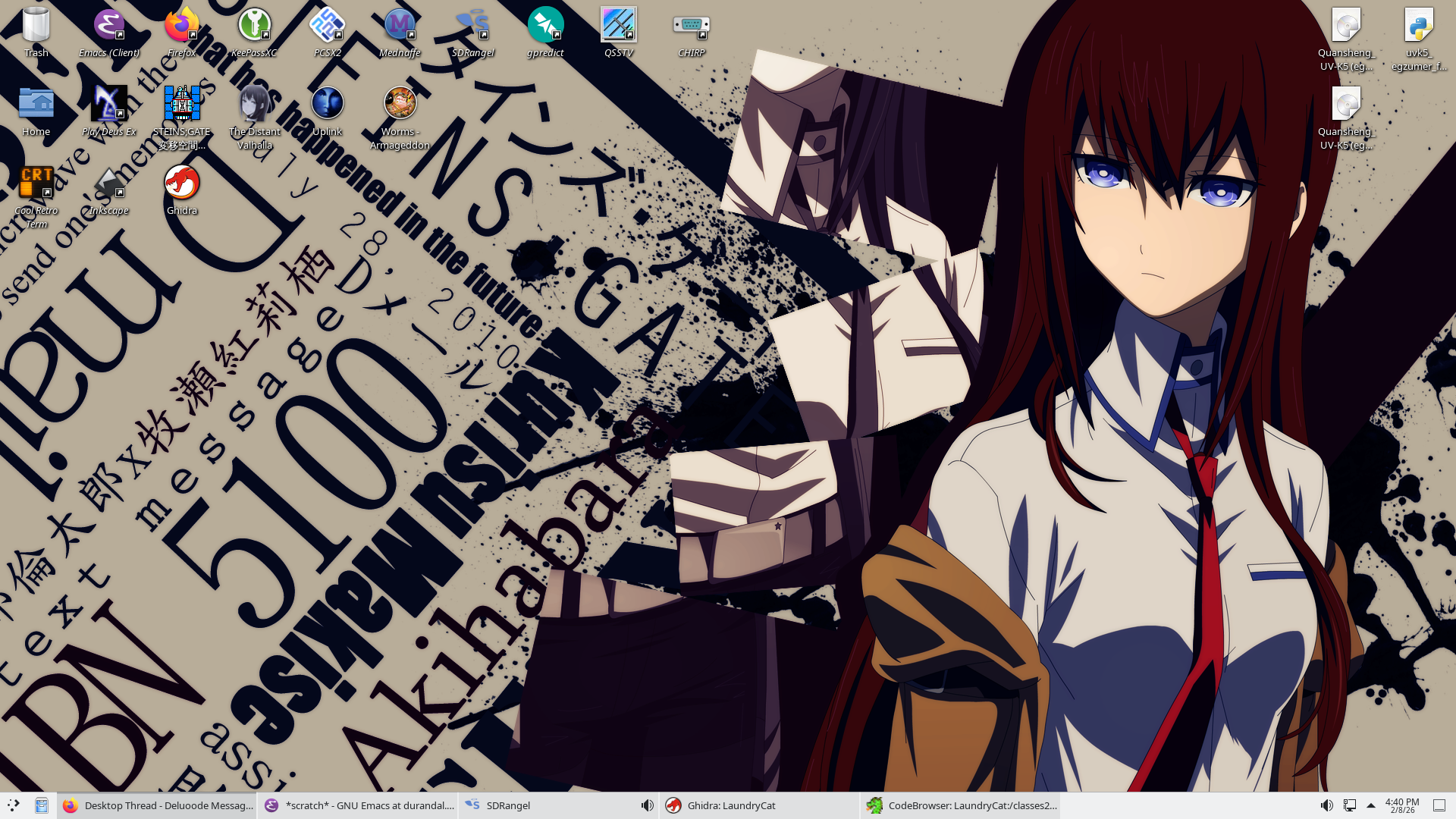Select the Worms Armageddon desktop icon

400,118
